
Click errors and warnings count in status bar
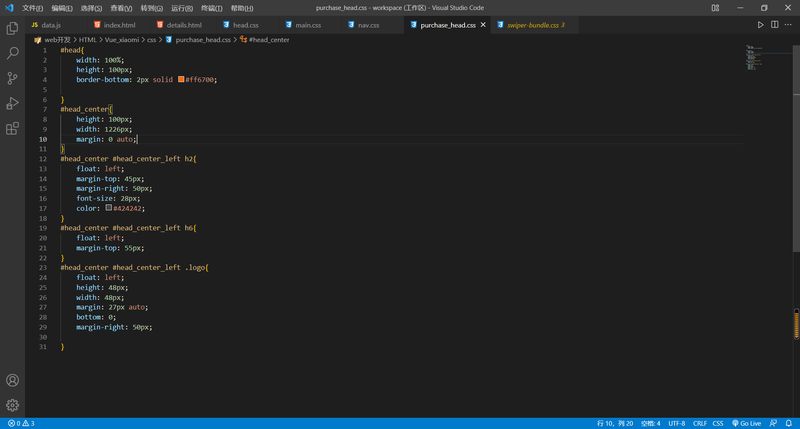pos(21,423)
